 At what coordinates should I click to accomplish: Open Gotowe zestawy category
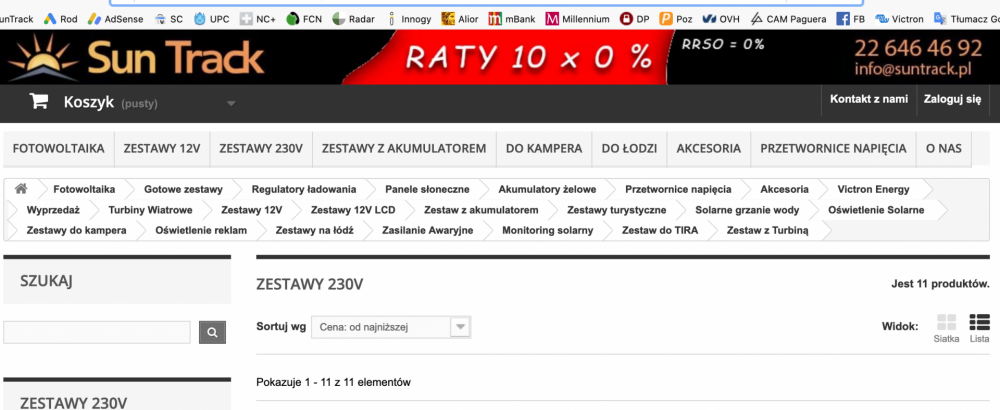183,189
